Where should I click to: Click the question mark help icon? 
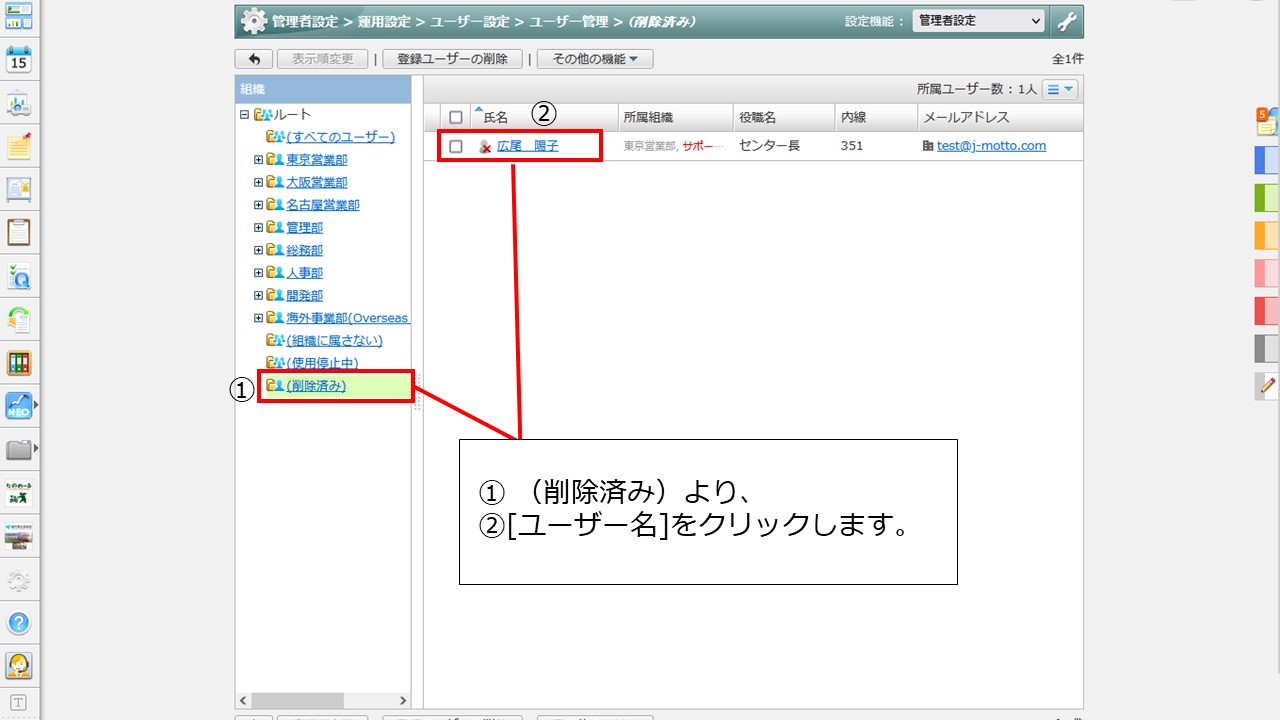coord(19,623)
